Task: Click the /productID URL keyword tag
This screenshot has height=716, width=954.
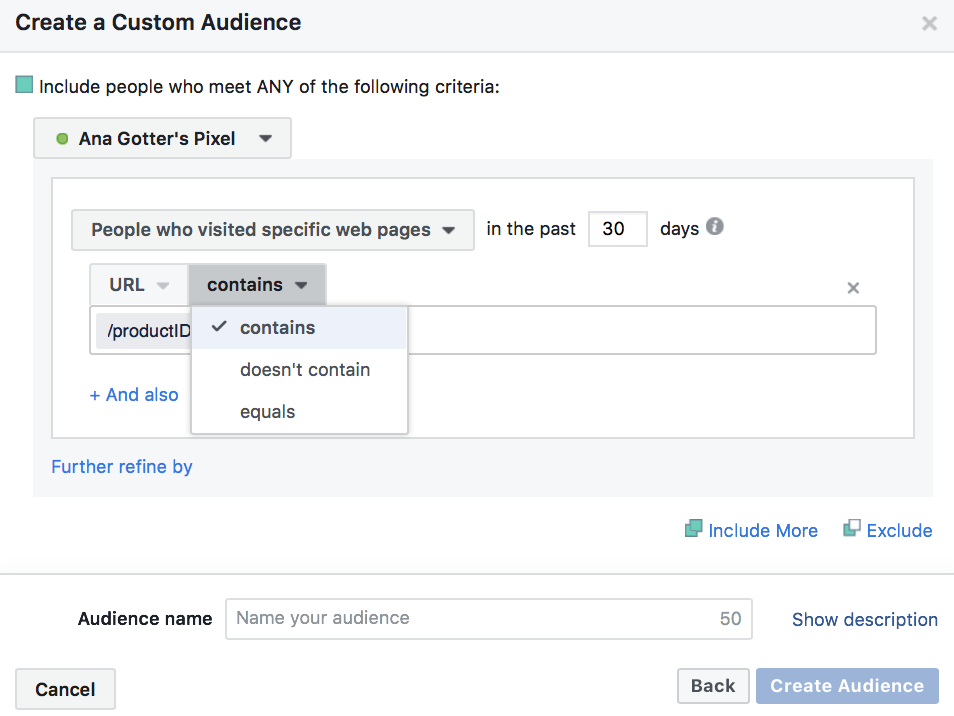Action: click(x=144, y=331)
